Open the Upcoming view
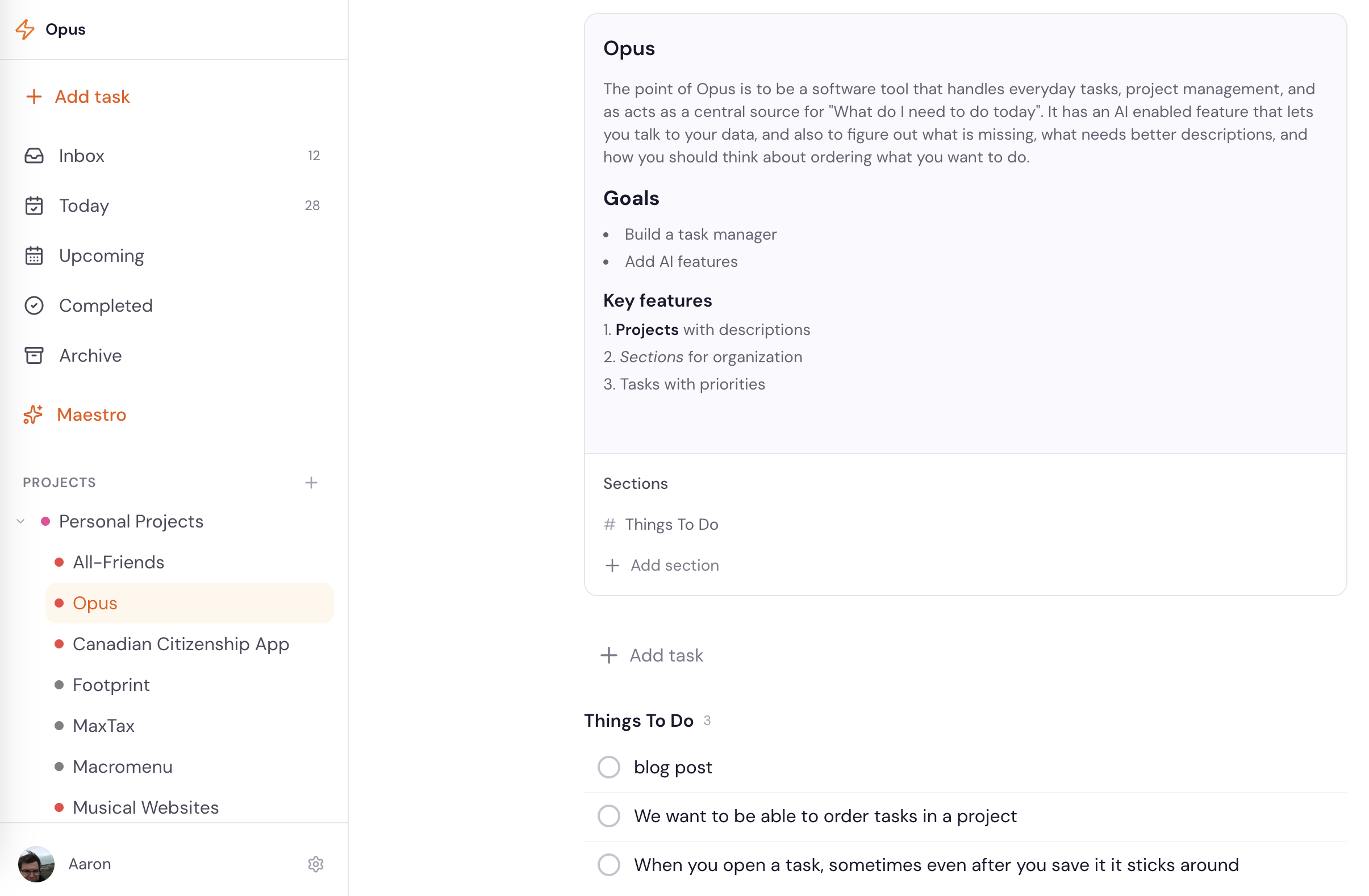The height and width of the screenshot is (896, 1369). coord(101,256)
